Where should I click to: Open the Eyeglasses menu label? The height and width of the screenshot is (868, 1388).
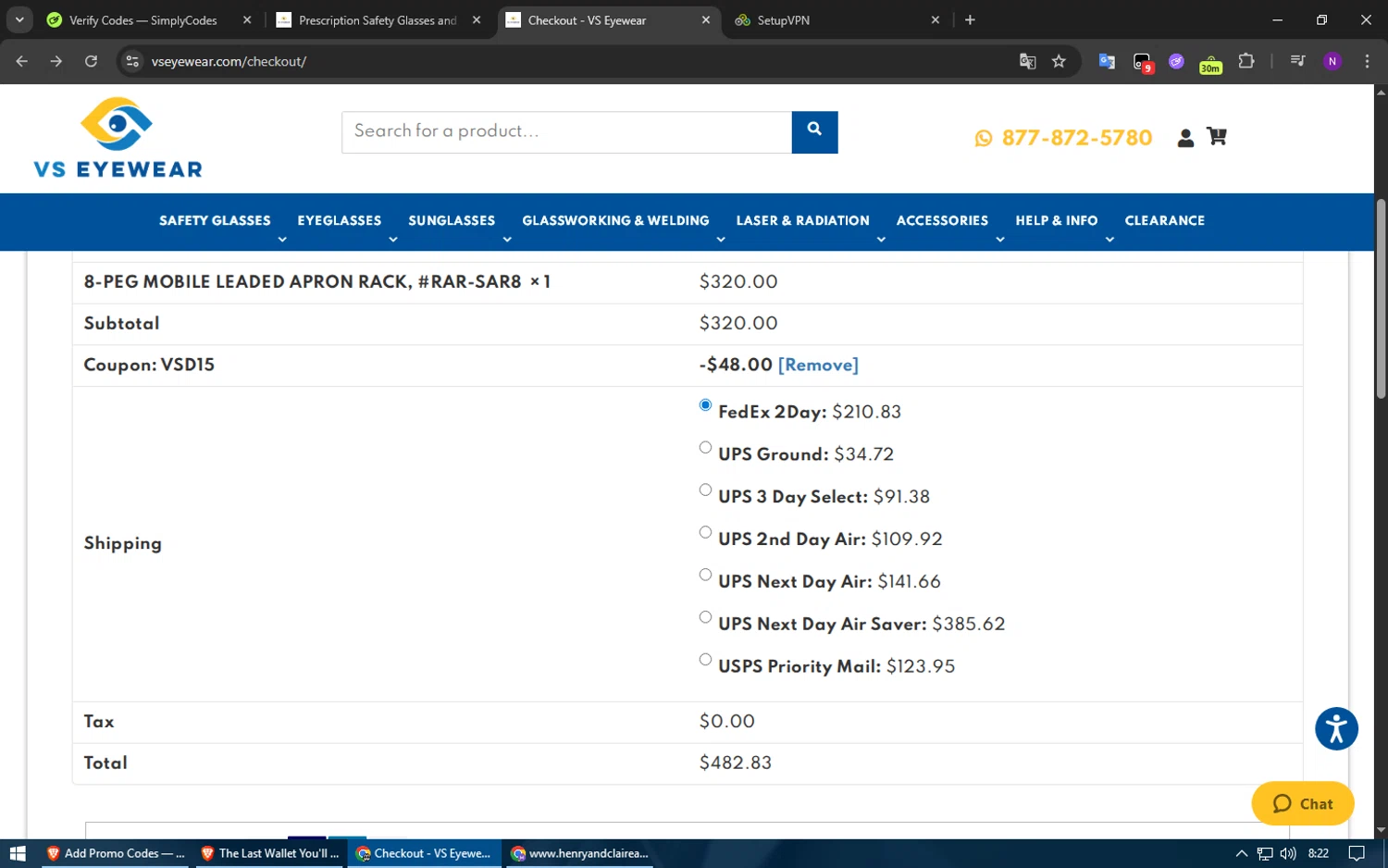(339, 221)
